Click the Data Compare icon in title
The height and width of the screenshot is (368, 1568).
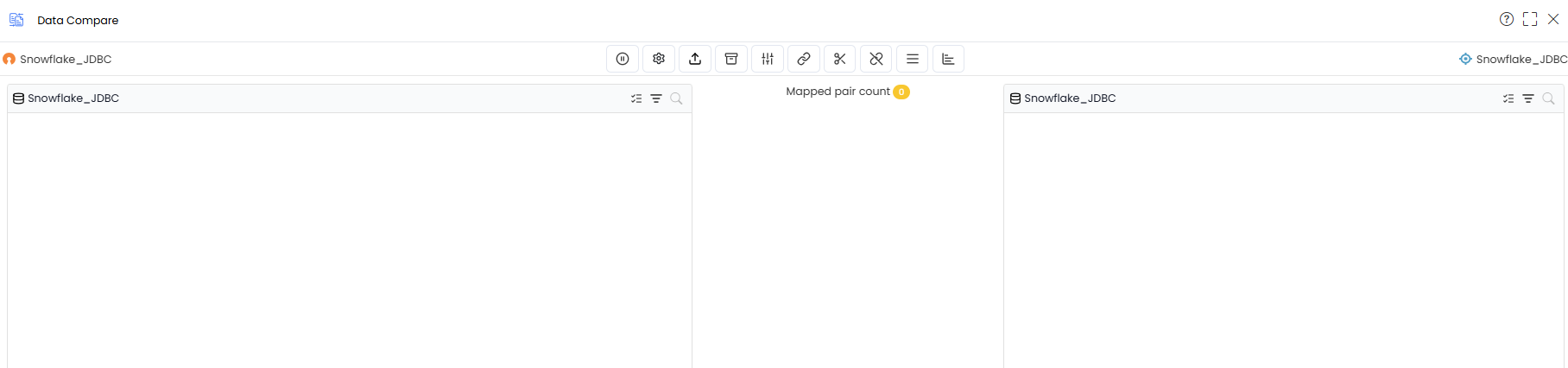(x=16, y=19)
